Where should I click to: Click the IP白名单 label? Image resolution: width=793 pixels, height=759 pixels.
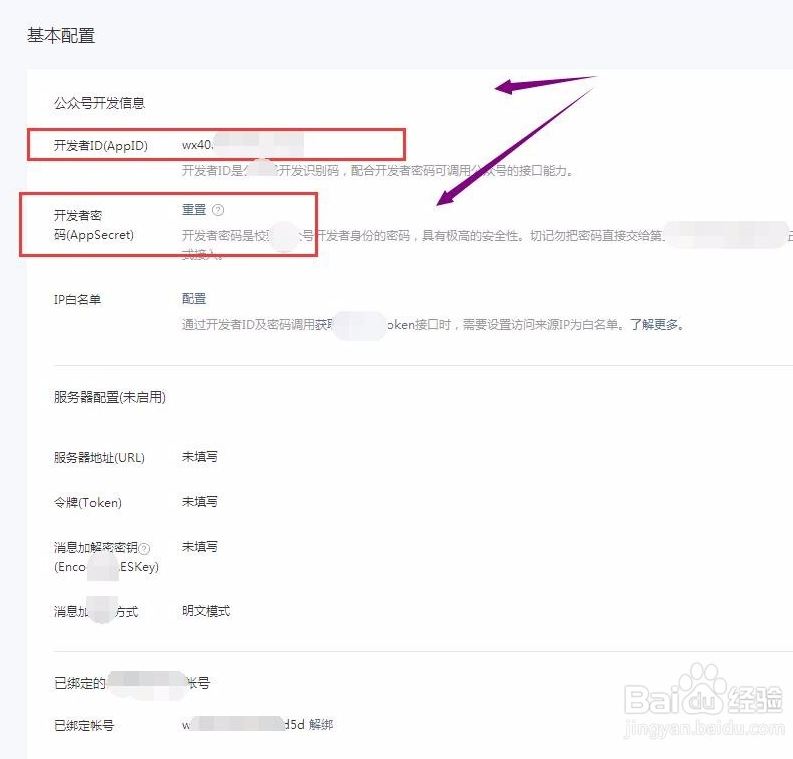pyautogui.click(x=78, y=299)
